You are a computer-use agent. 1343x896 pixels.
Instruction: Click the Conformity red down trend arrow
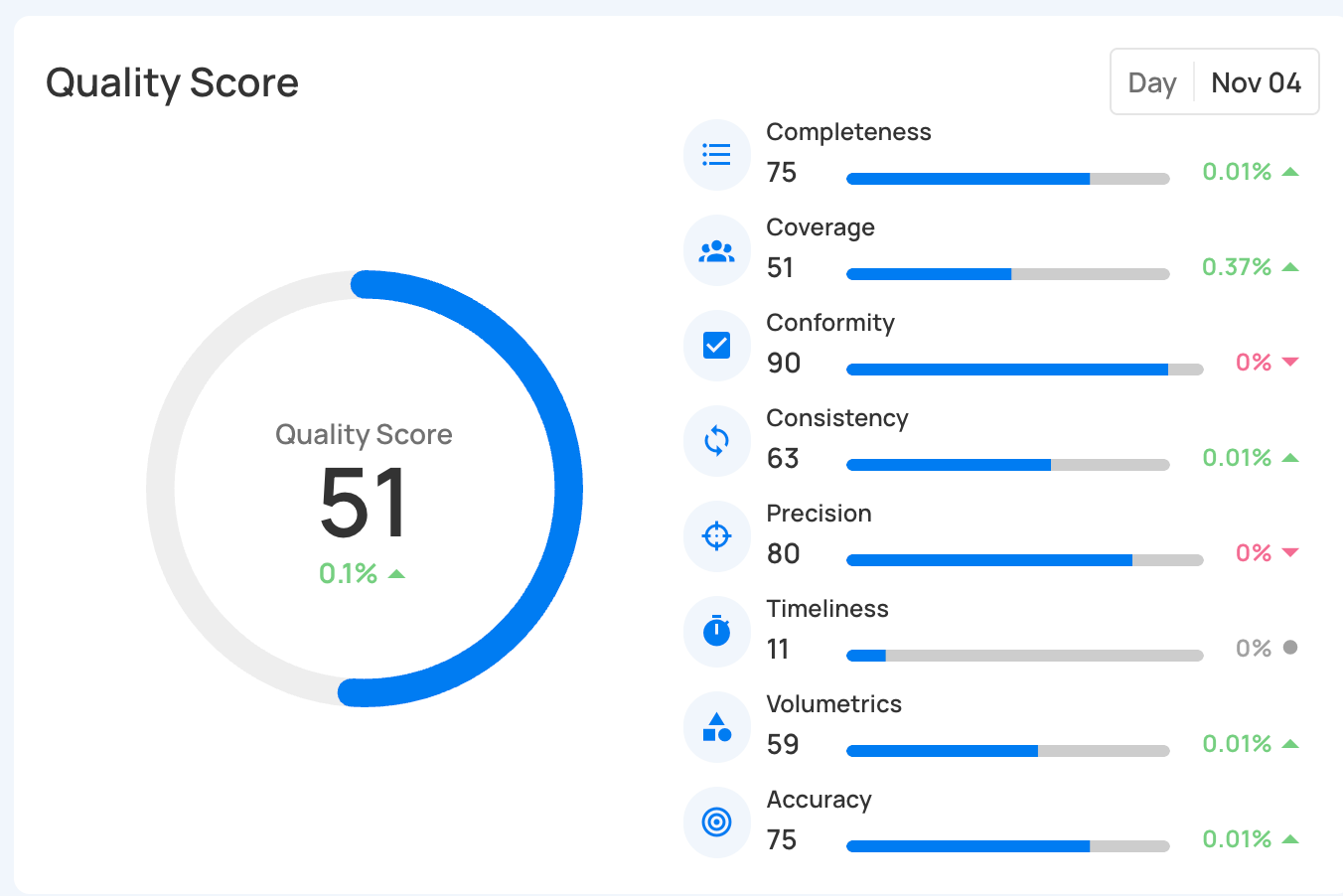1290,363
